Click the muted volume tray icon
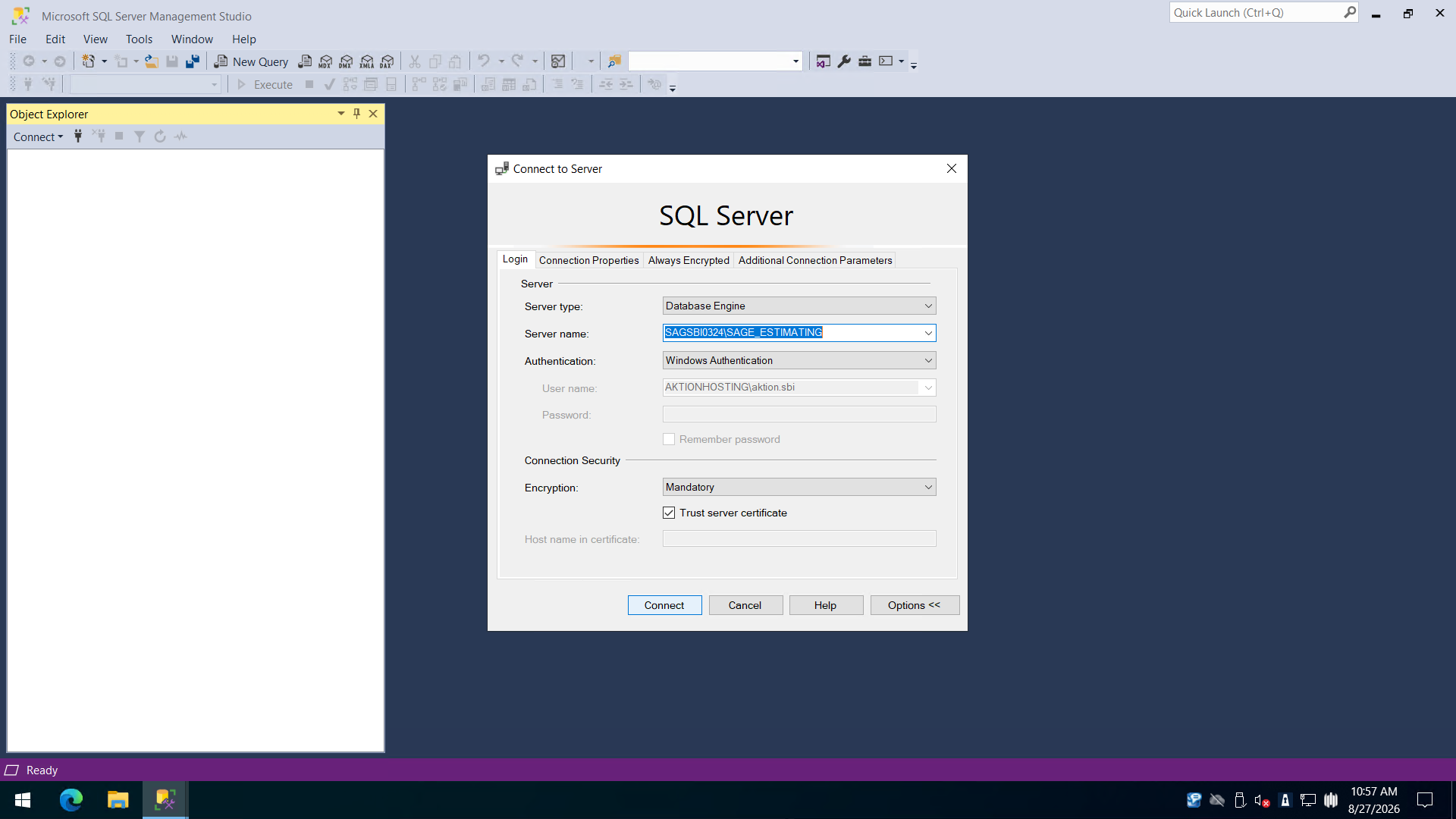This screenshot has width=1456, height=819. pyautogui.click(x=1262, y=800)
